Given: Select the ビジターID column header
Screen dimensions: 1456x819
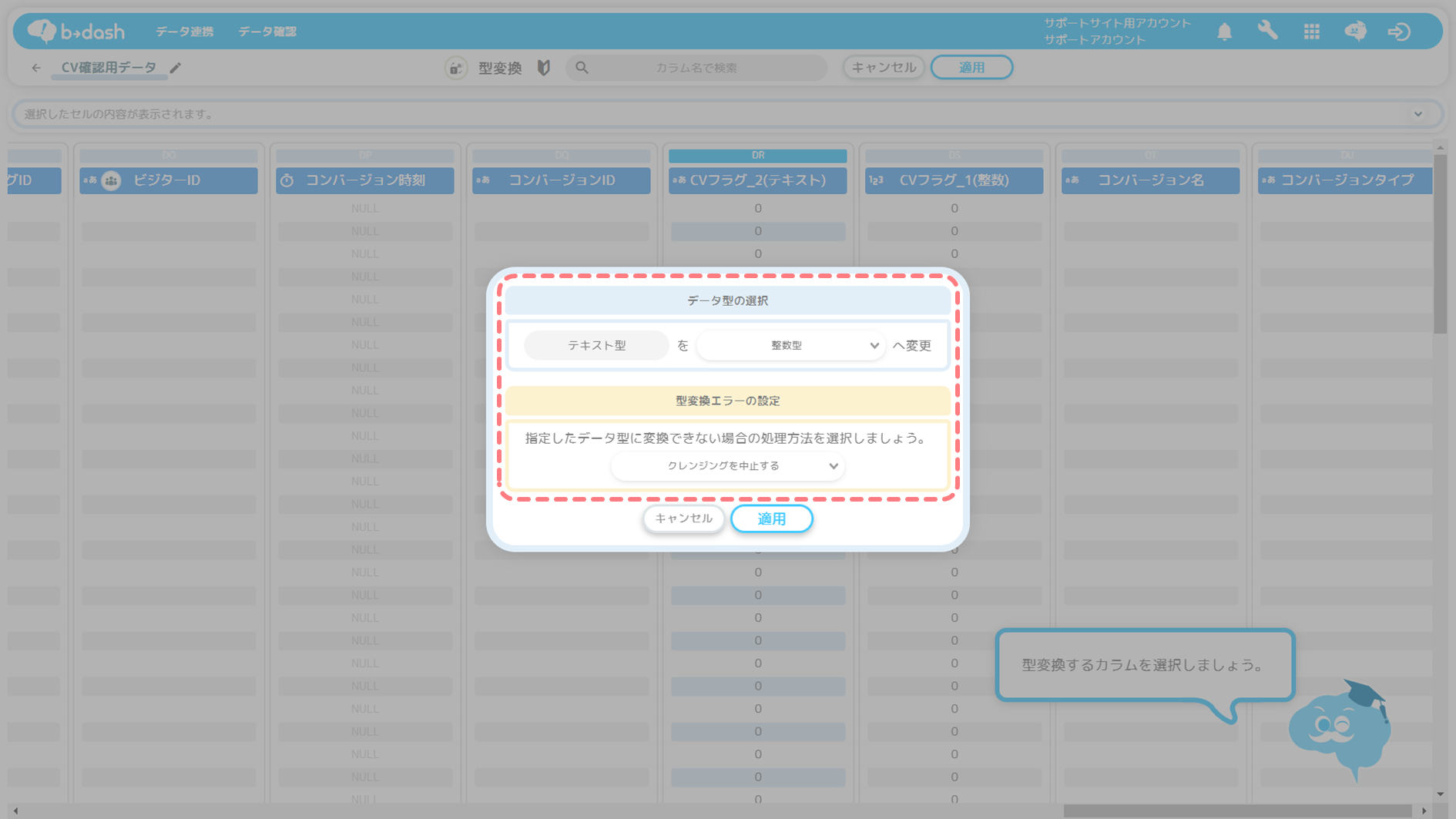Looking at the screenshot, I should click(x=168, y=180).
